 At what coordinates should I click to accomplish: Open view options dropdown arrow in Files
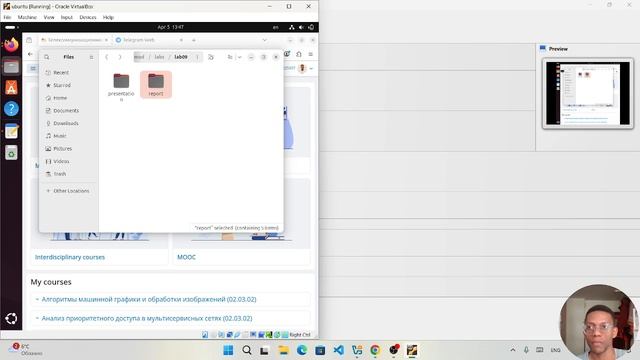(x=240, y=57)
